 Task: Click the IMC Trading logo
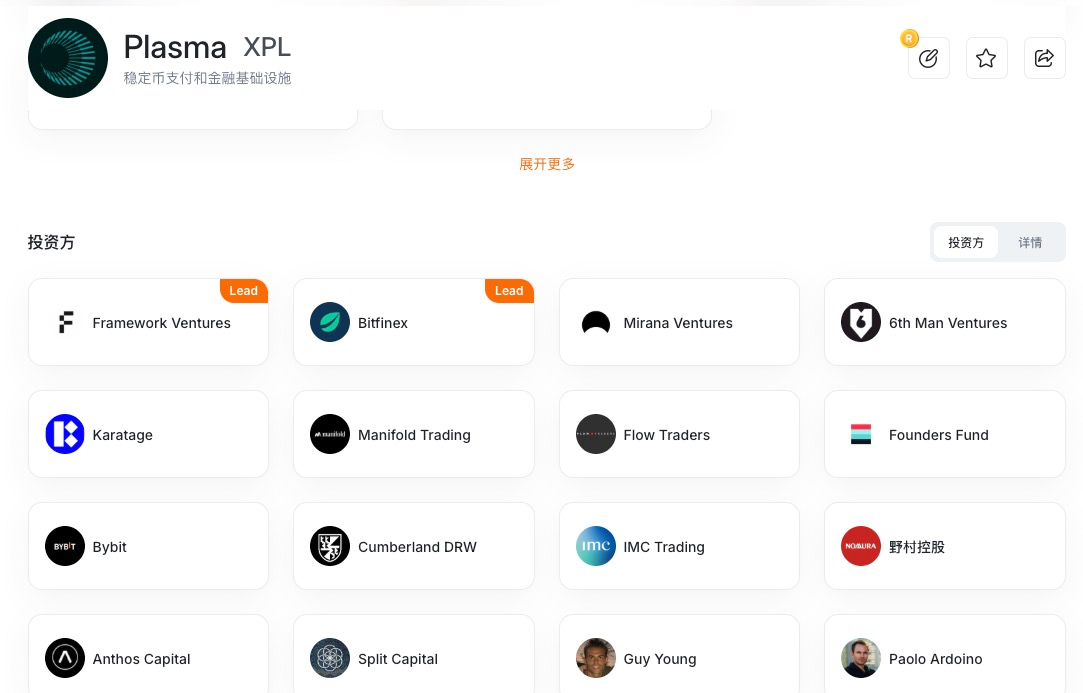[596, 546]
